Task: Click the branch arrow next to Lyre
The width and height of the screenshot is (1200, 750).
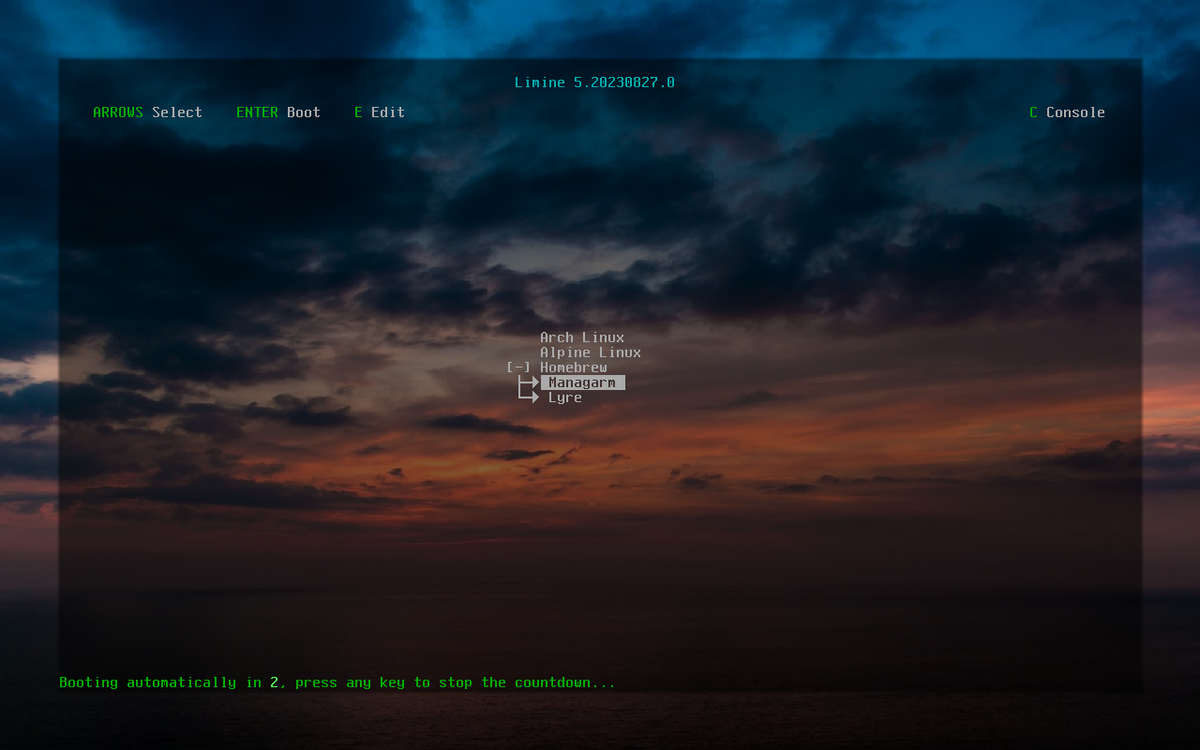Action: pos(528,397)
